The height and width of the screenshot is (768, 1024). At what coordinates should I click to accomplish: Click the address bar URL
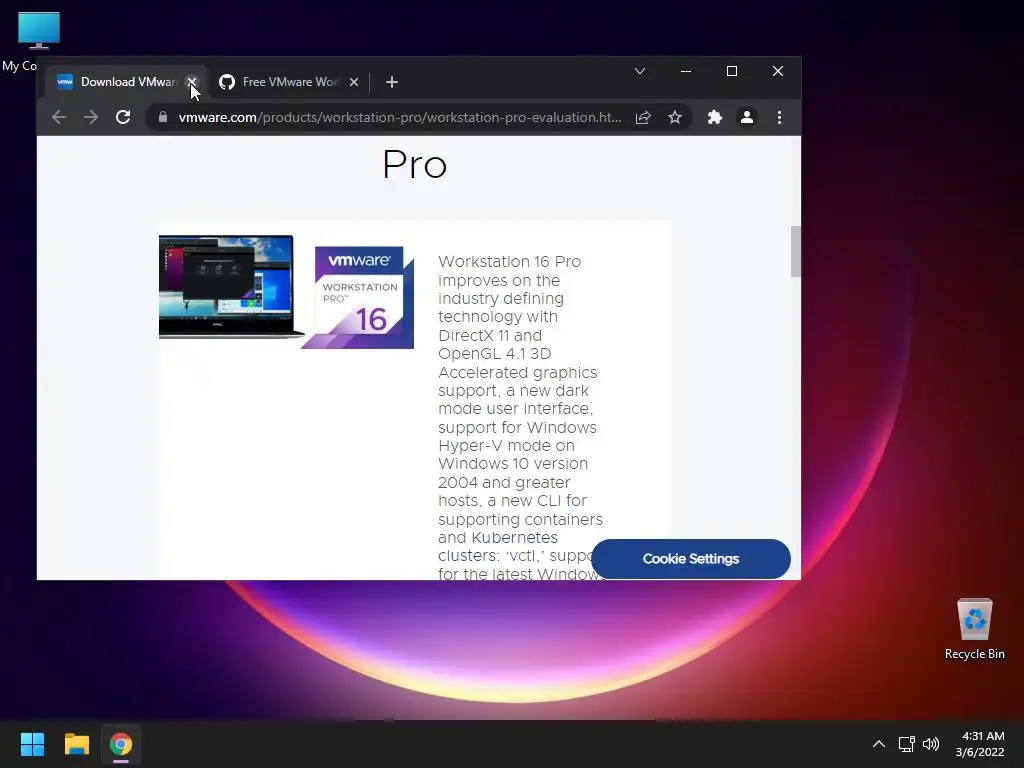[x=400, y=118]
